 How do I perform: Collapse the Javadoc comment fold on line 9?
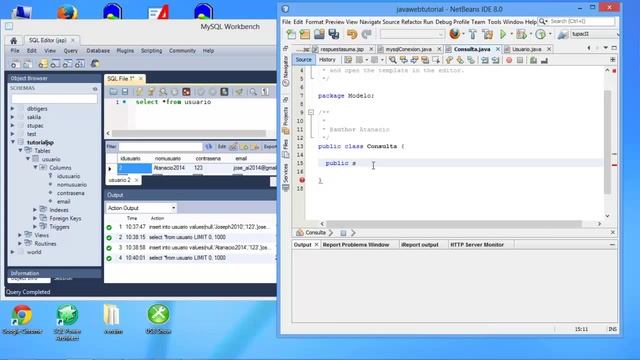311,112
